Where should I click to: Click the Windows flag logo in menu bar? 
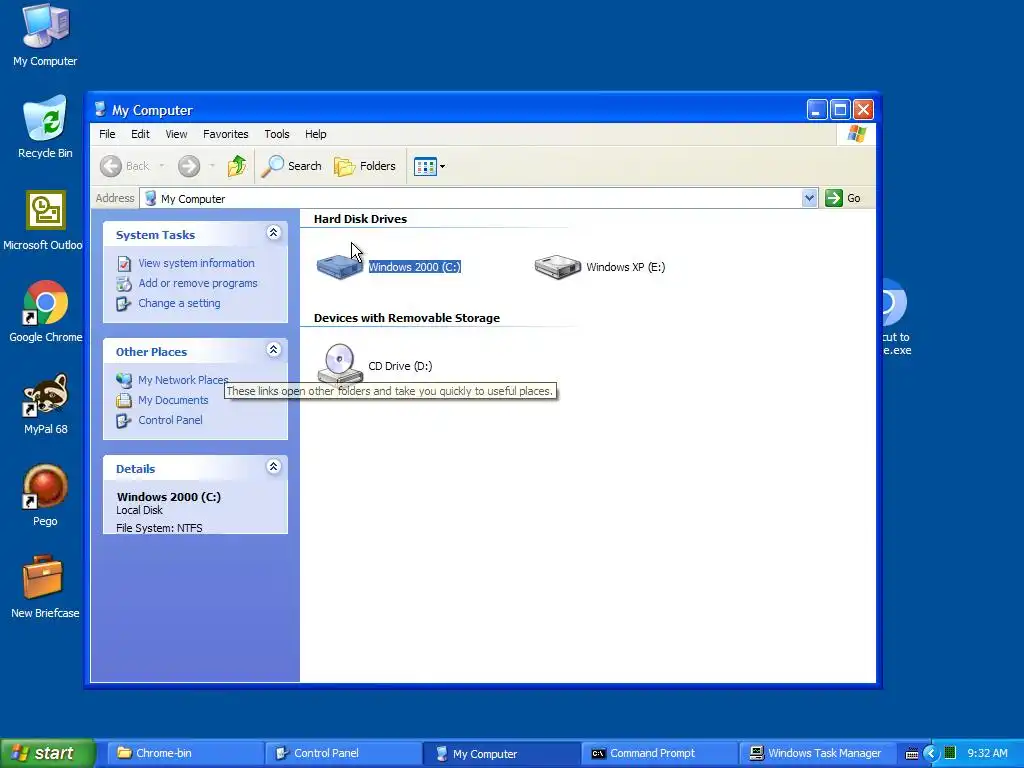[x=856, y=134]
